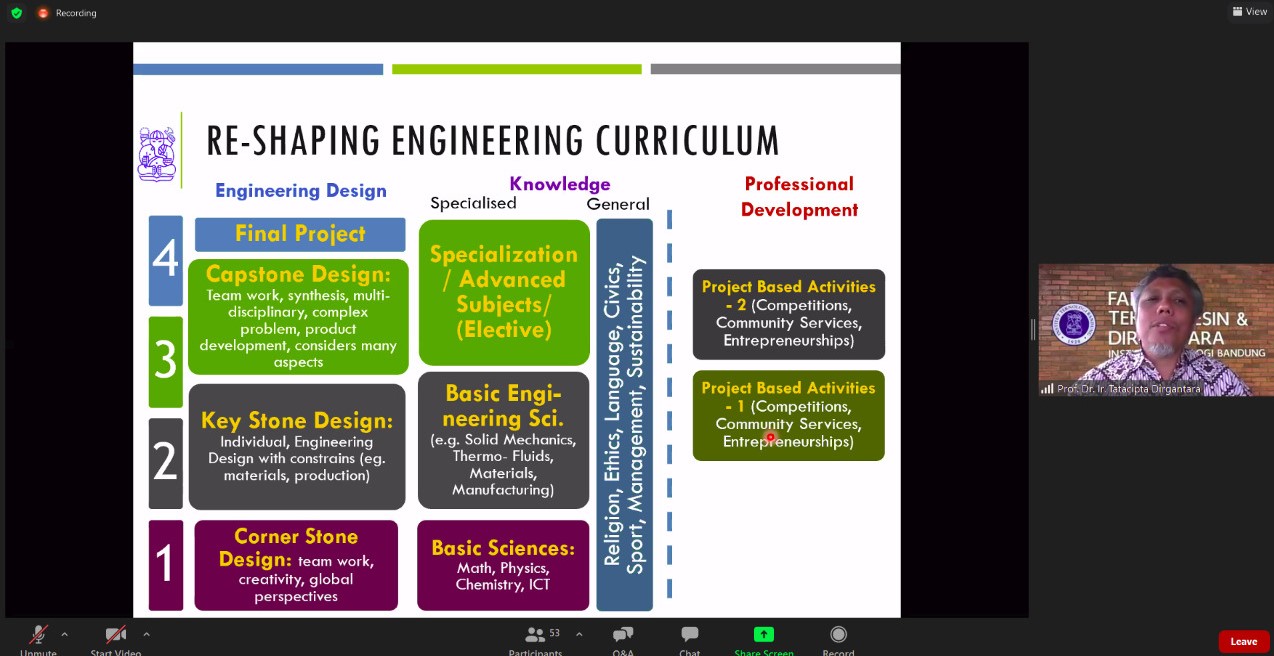
Task: Click the Final Project box on slide
Action: (300, 234)
